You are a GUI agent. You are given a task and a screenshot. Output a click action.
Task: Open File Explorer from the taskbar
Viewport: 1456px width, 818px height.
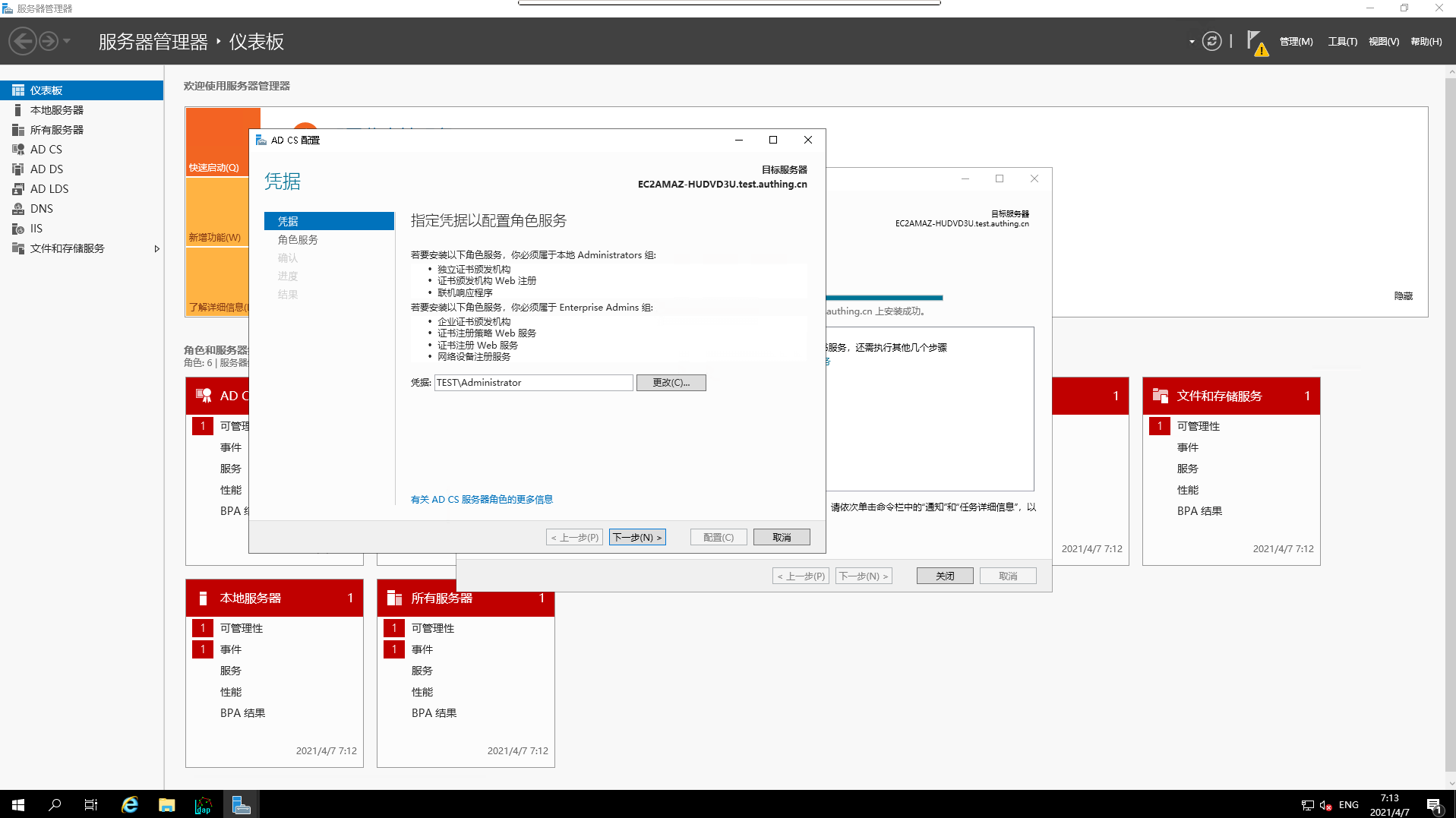pos(166,805)
